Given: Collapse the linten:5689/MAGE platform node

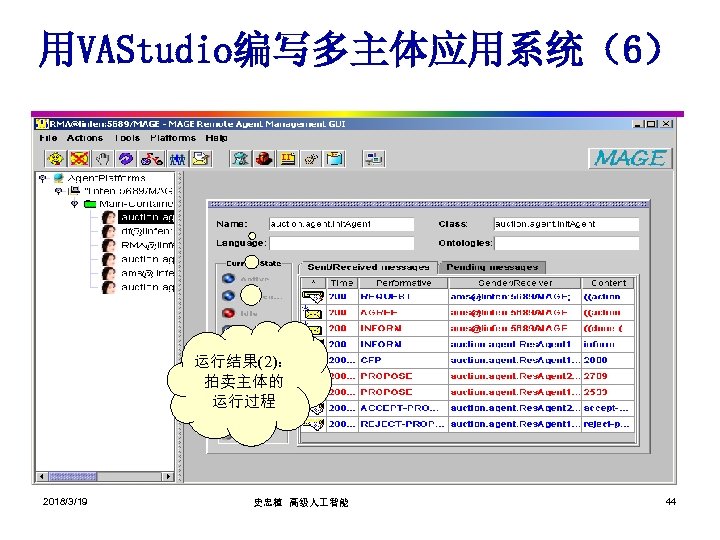Looking at the screenshot, I should [59, 191].
